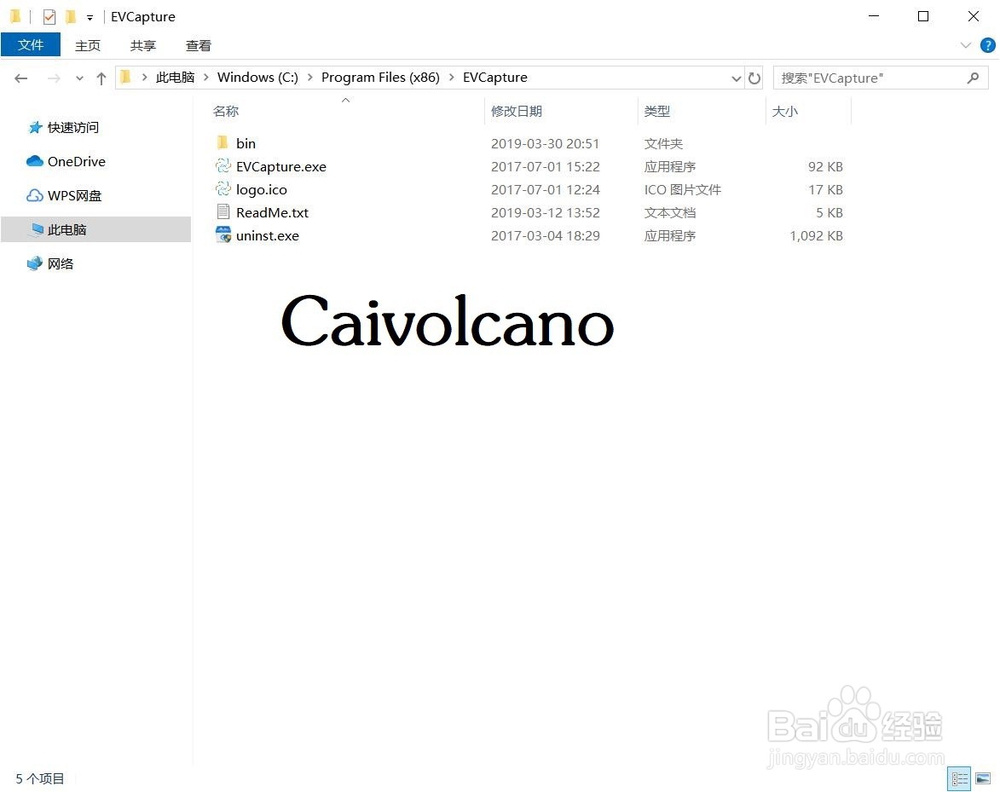Navigate to Windows (C:) in the address path

pos(258,77)
